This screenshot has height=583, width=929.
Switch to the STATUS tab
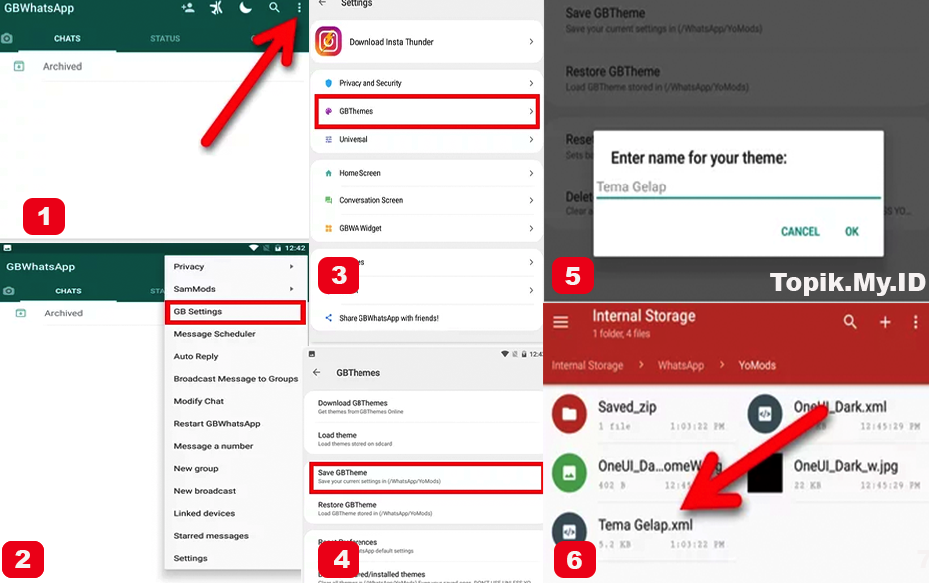coord(165,39)
